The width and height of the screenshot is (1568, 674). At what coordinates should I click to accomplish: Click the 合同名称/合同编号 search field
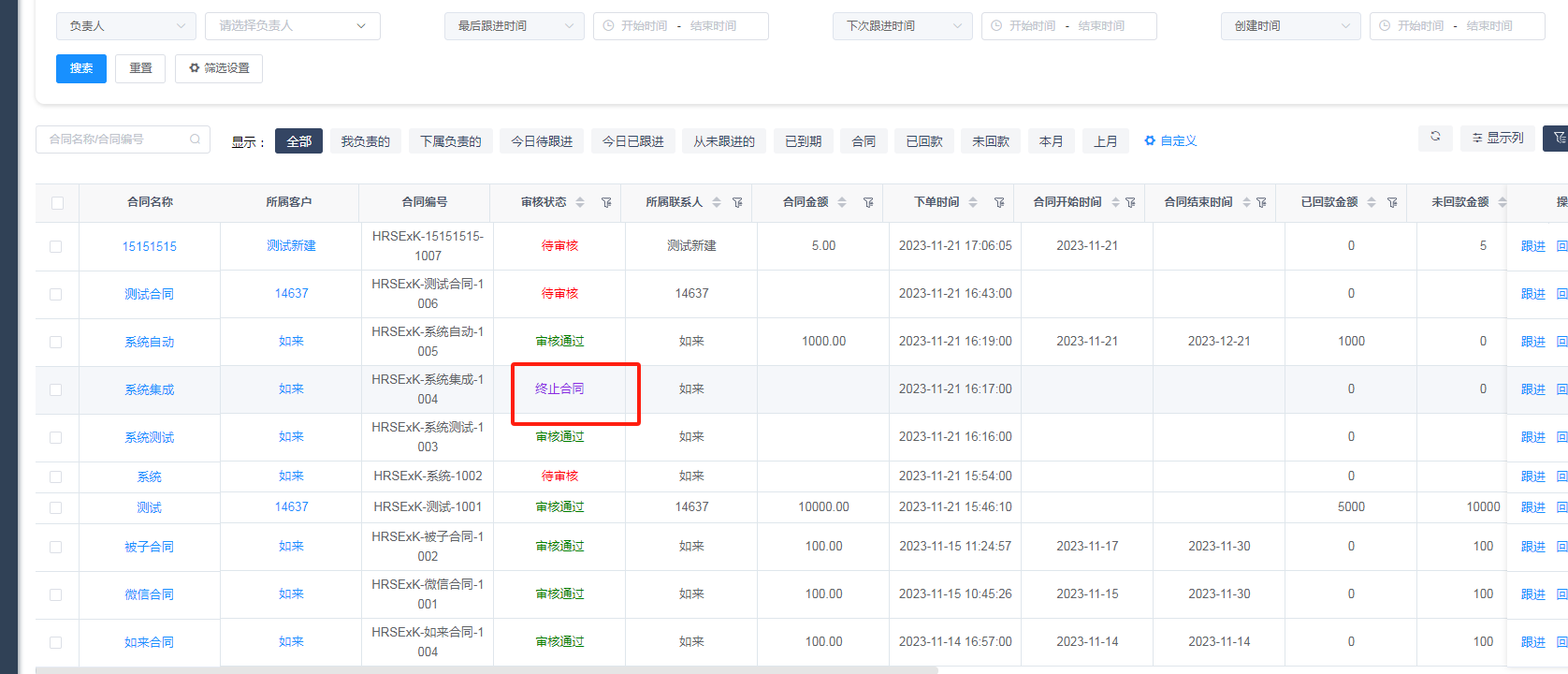click(112, 139)
